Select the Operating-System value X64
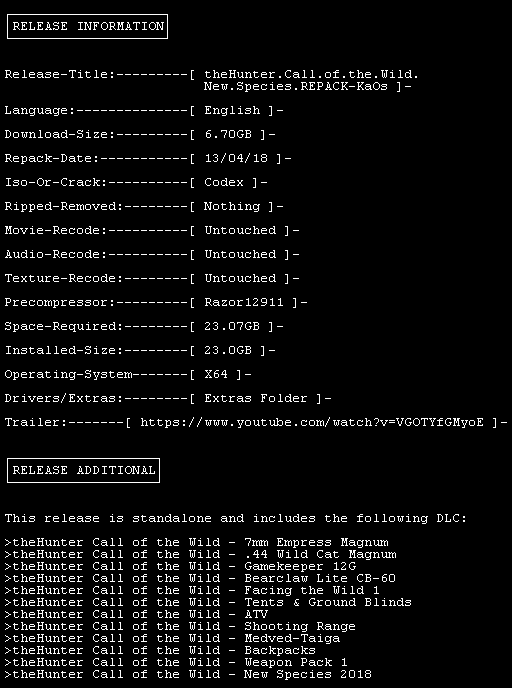 tap(216, 374)
